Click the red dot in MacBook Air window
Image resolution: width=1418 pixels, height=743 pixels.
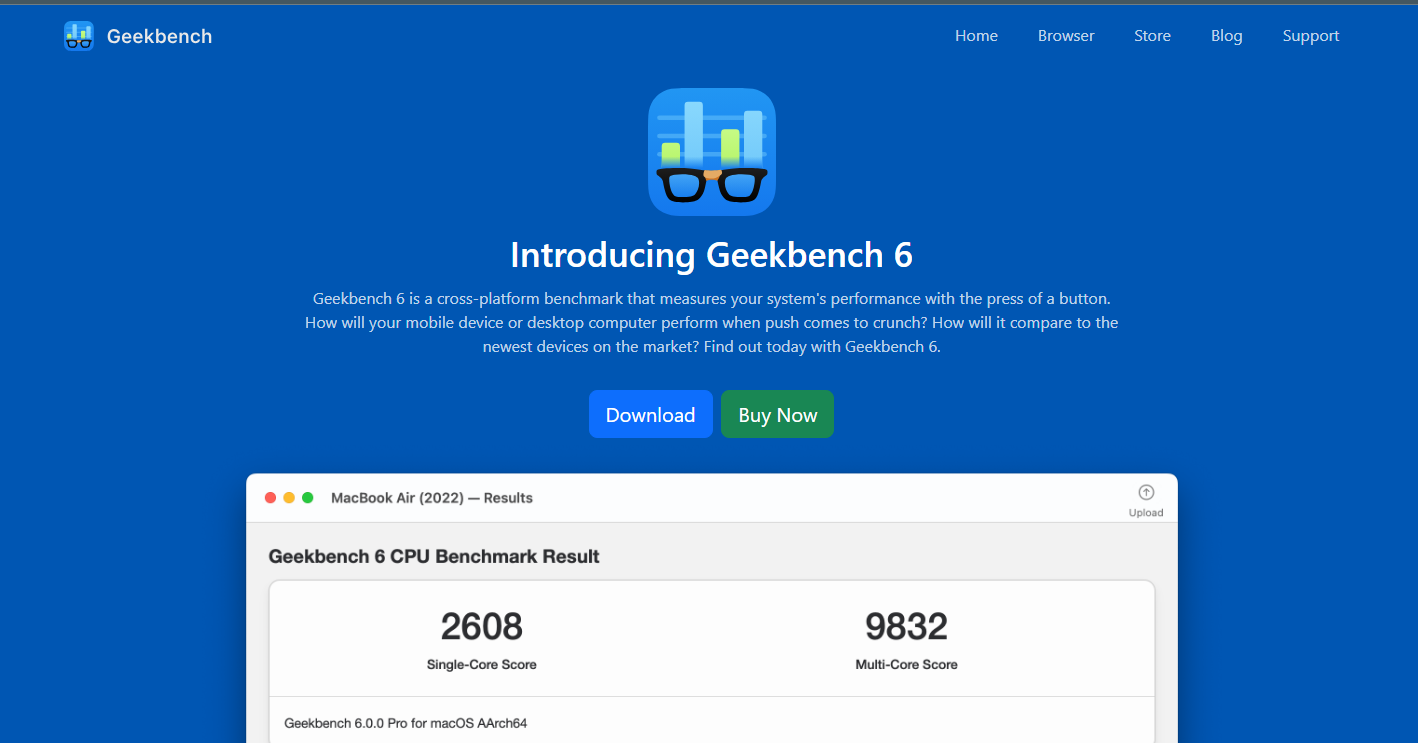270,498
